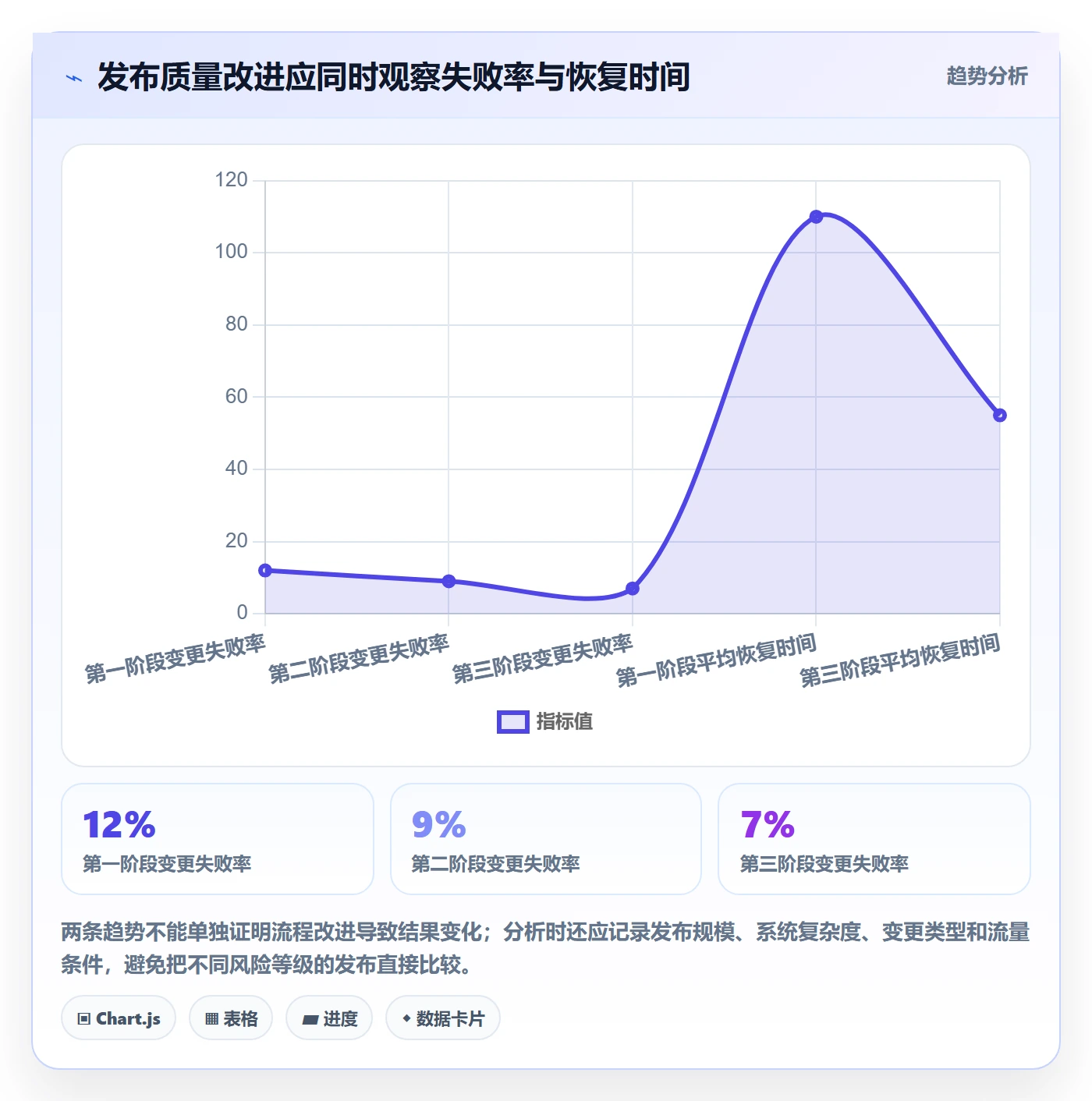Click the data point for 第三阶段变更失败率
The height and width of the screenshot is (1101, 1092).
coord(633,589)
